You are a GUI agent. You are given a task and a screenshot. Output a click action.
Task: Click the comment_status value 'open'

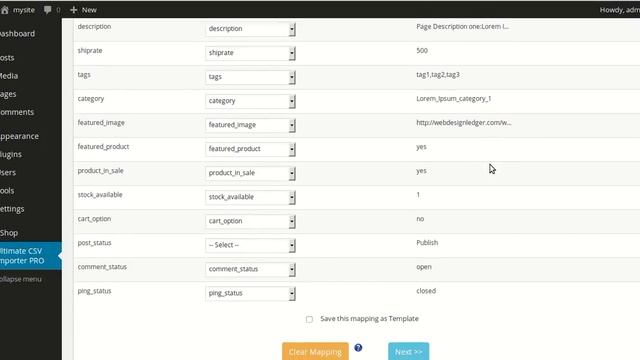424,267
